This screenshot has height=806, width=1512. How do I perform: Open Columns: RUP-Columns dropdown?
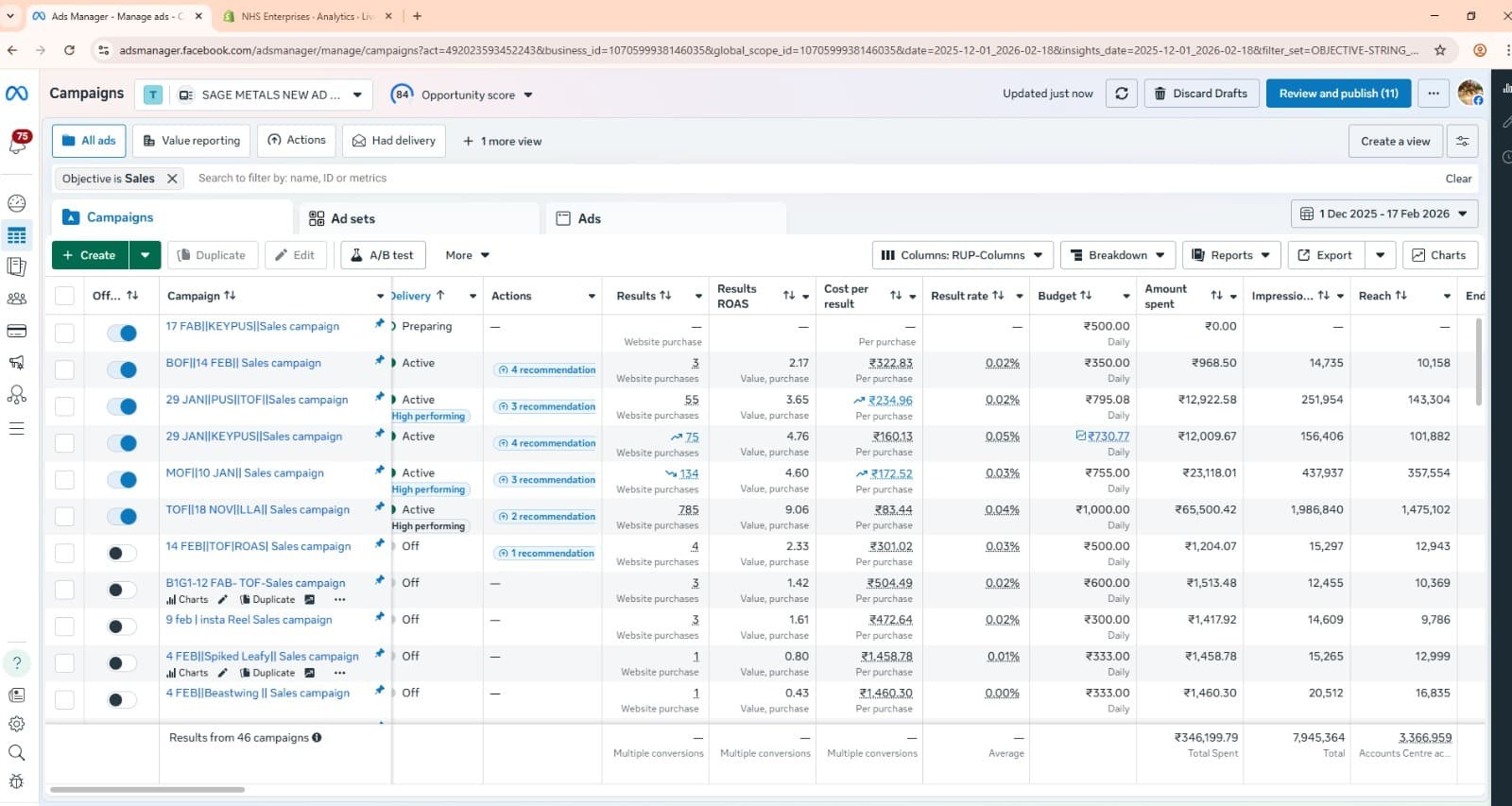[962, 255]
